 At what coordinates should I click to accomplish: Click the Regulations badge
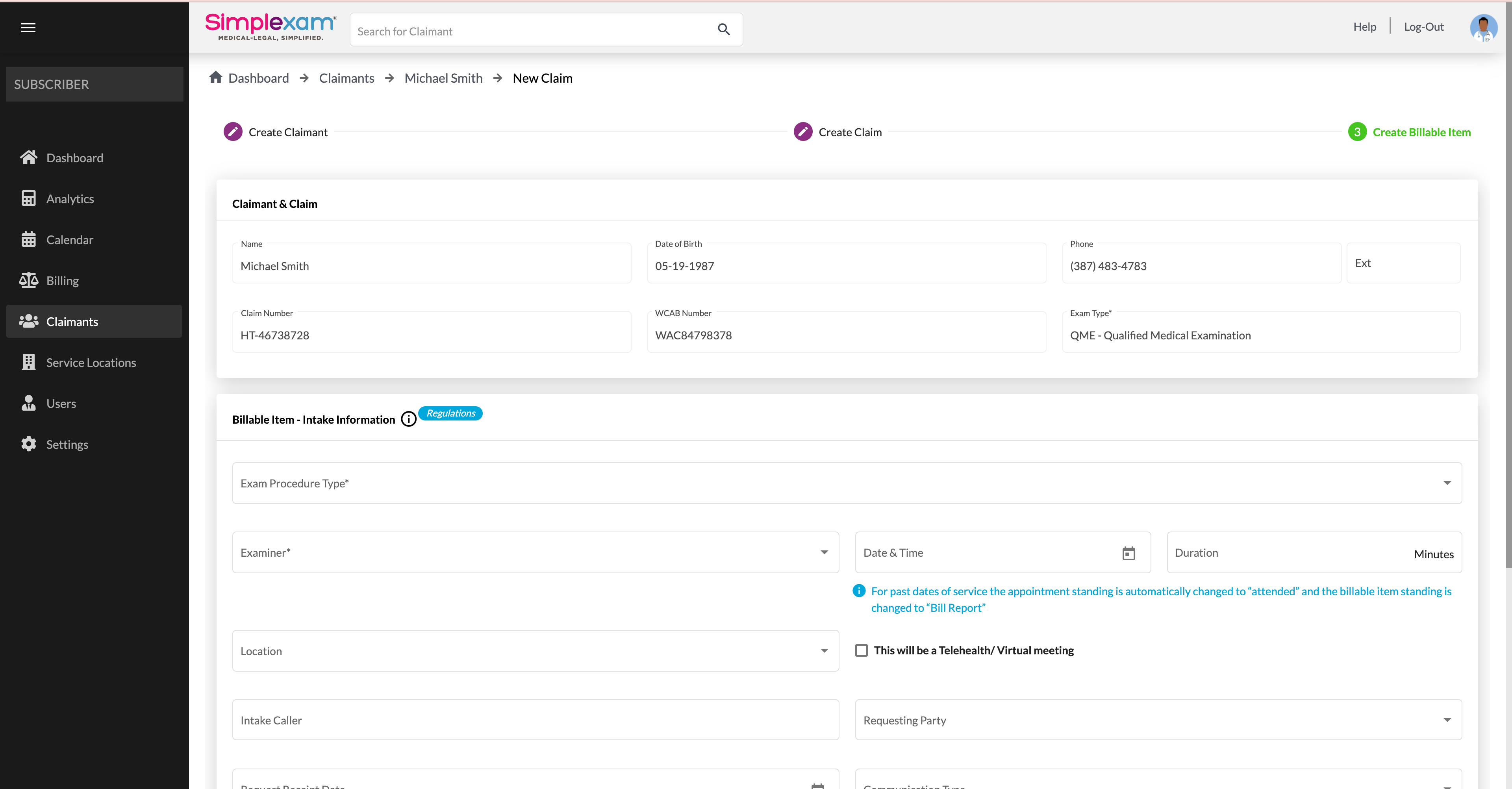coord(450,413)
